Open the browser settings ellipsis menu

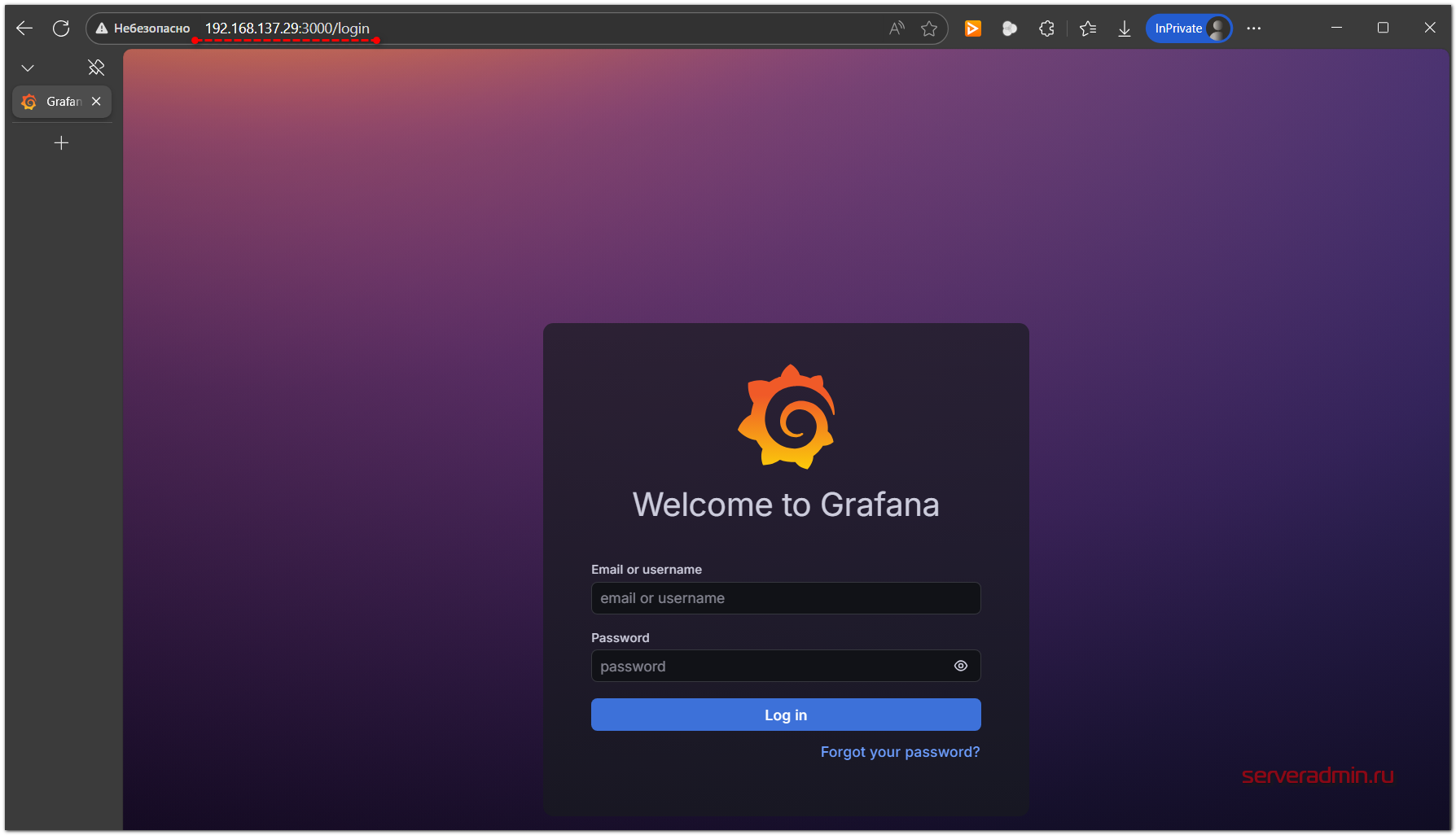tap(1253, 28)
